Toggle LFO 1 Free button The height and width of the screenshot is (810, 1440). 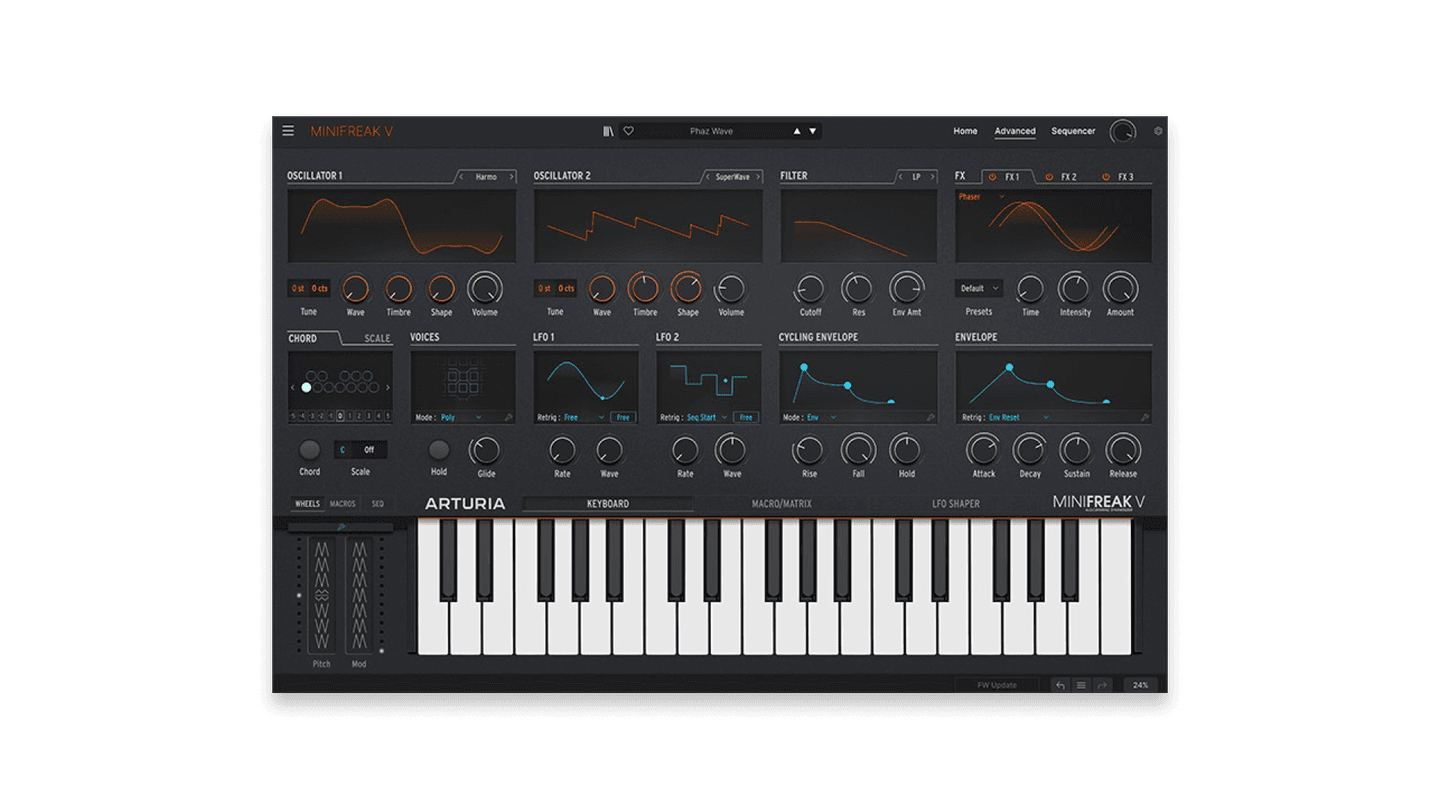[x=623, y=417]
